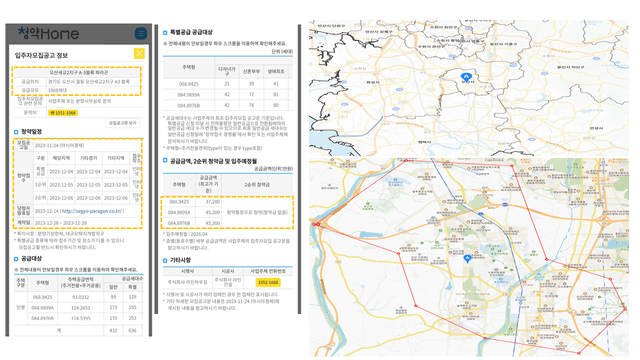Click the 모집공고문 보기 button
The height and width of the screenshot is (360, 640).
123,123
